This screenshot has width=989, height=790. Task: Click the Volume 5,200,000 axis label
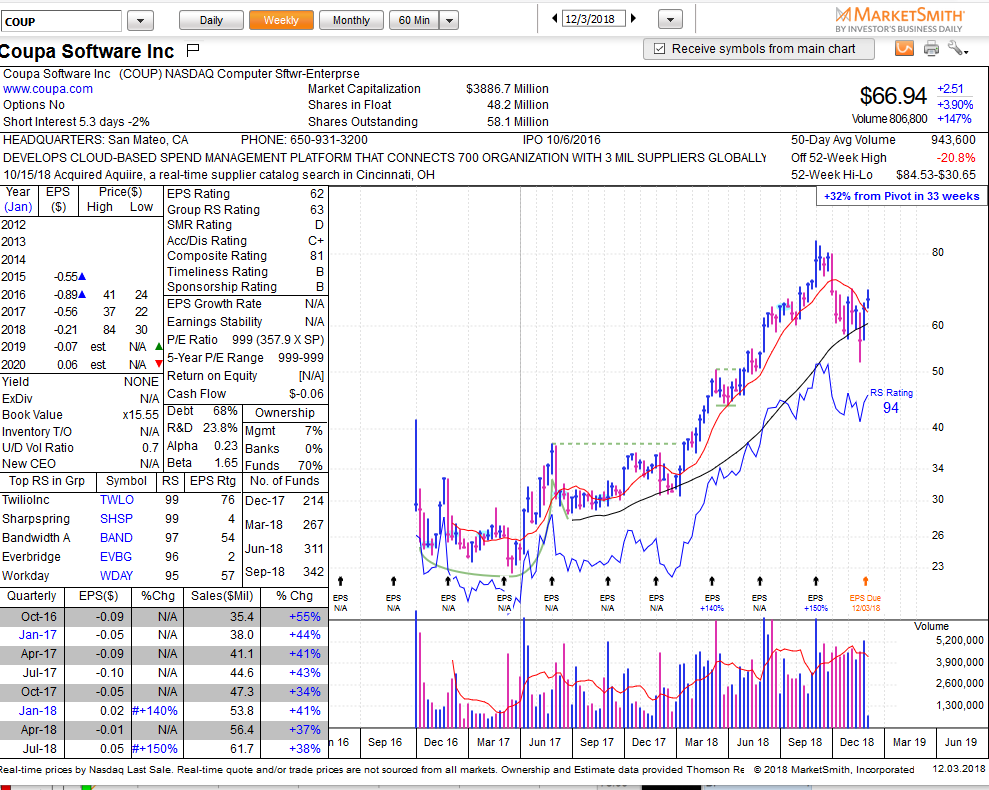959,640
